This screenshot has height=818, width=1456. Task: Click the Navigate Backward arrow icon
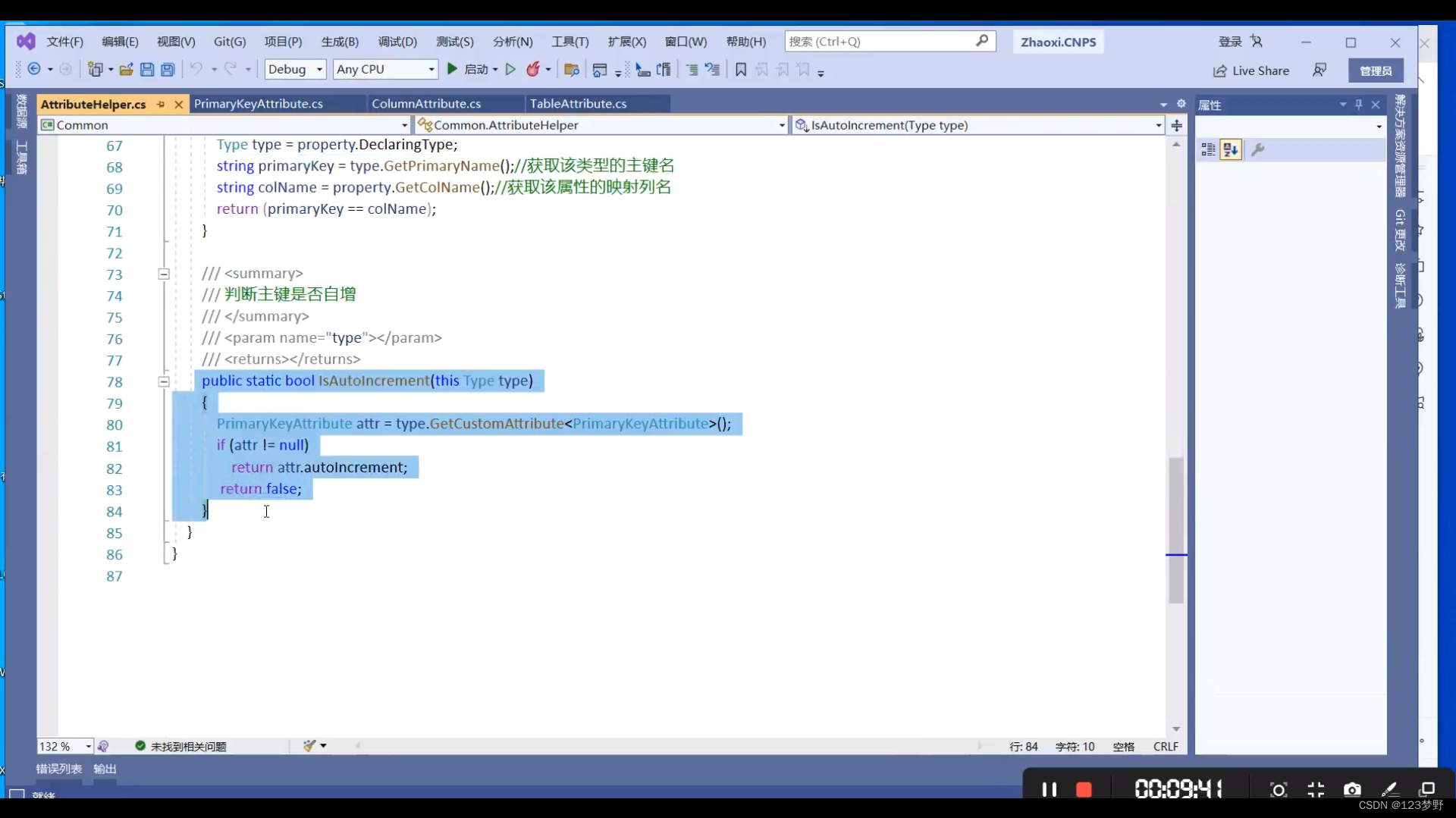click(x=34, y=69)
